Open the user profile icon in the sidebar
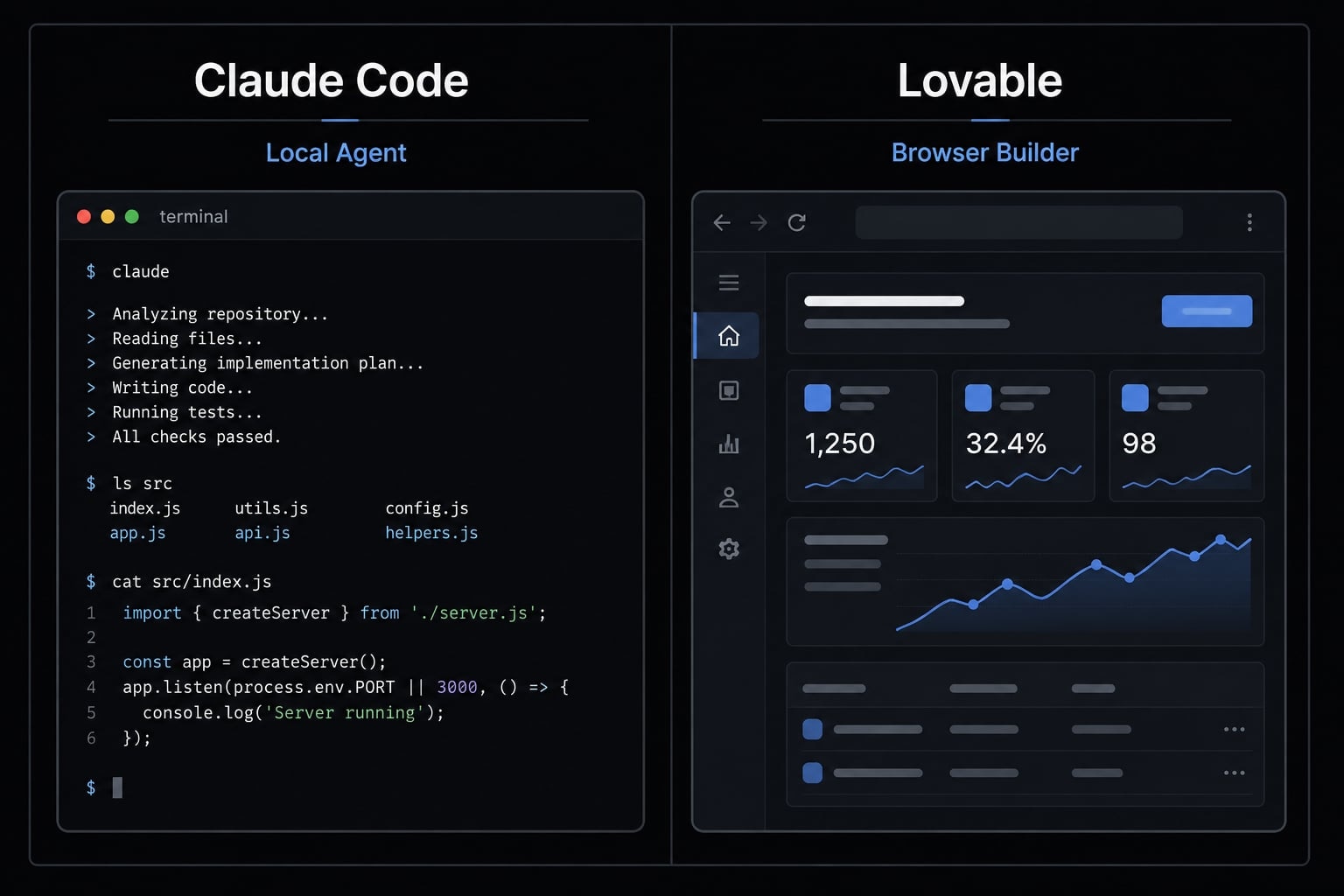This screenshot has width=1344, height=896. click(729, 497)
